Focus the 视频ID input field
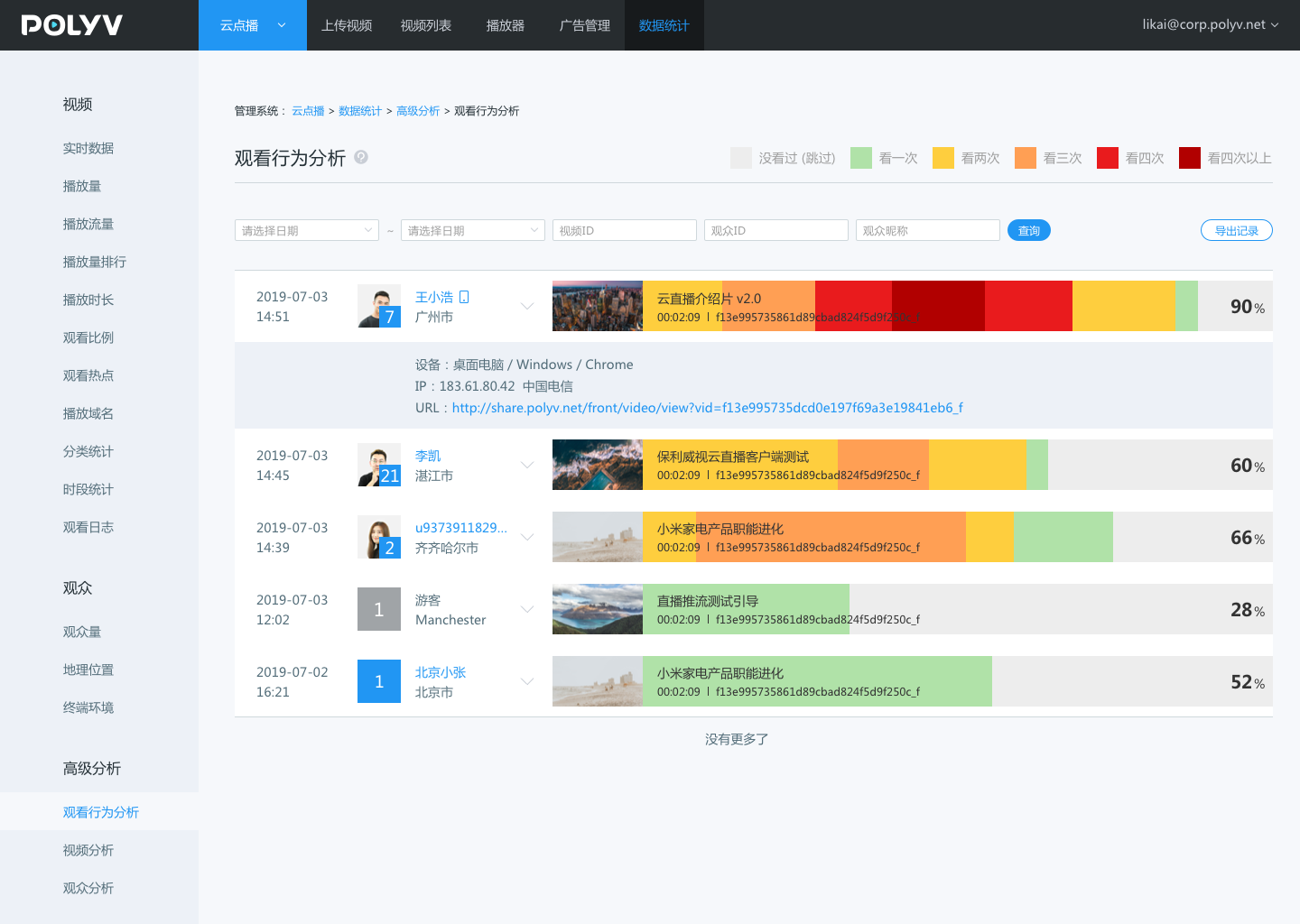1300x924 pixels. 625,230
